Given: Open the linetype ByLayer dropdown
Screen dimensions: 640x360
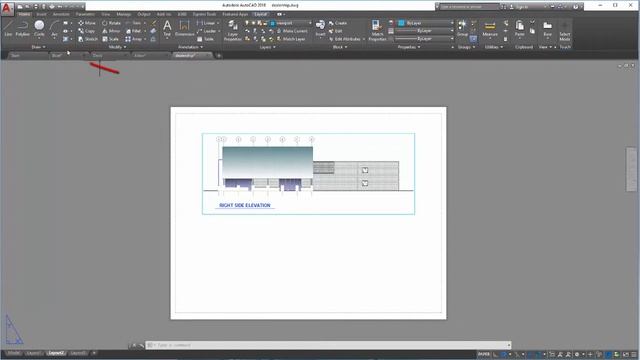Looking at the screenshot, I should (424, 39).
